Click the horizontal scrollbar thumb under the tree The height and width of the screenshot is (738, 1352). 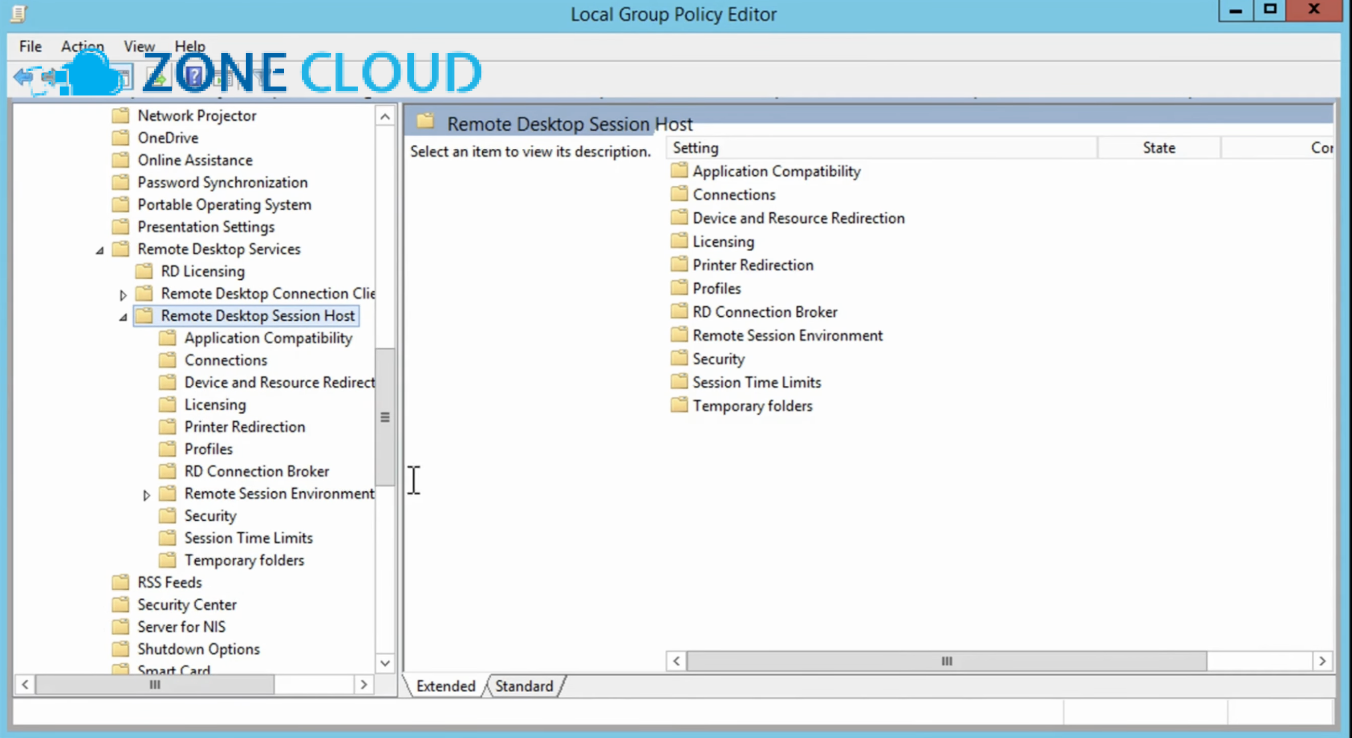point(154,685)
